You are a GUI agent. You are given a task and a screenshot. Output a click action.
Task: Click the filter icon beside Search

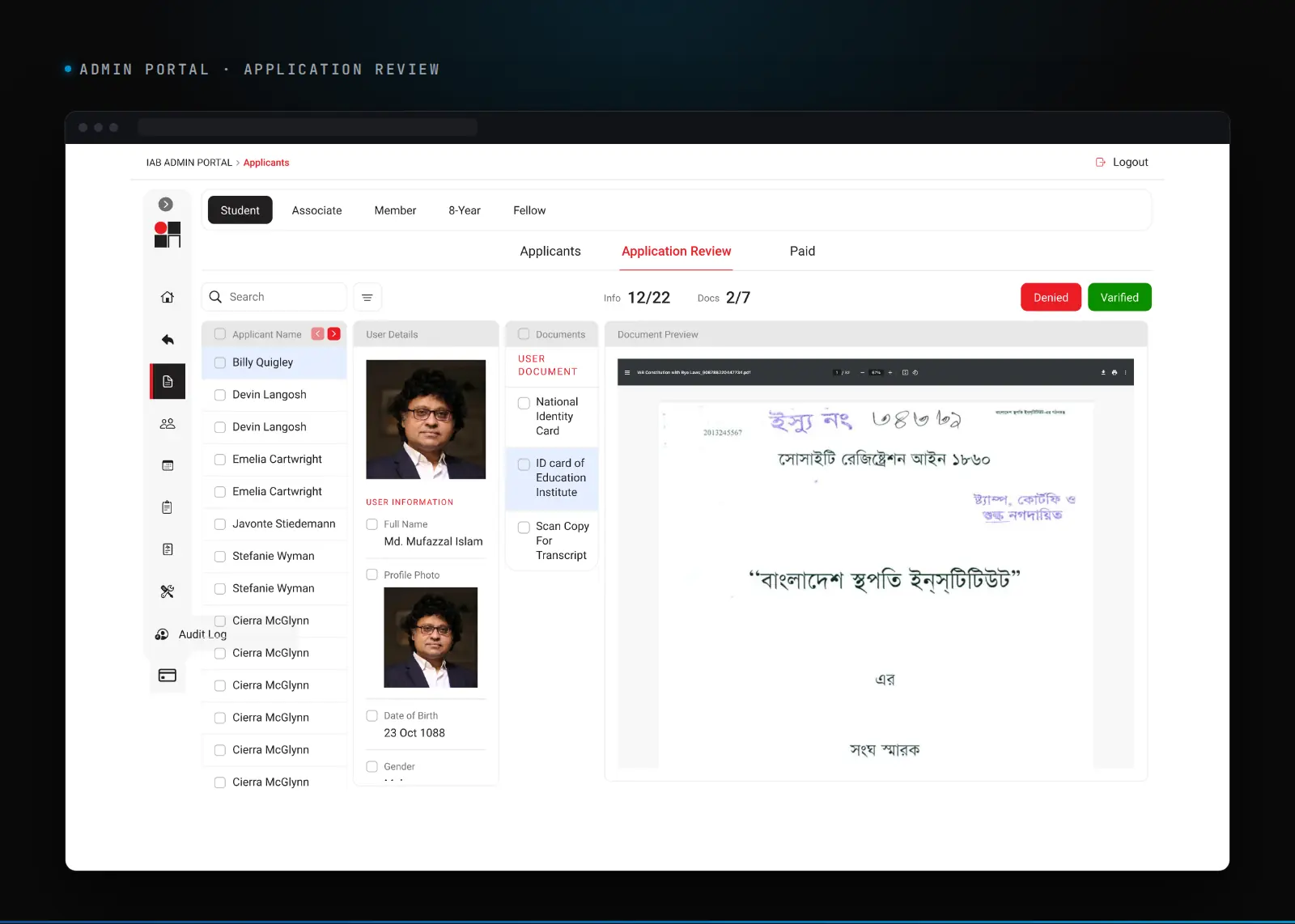point(367,298)
